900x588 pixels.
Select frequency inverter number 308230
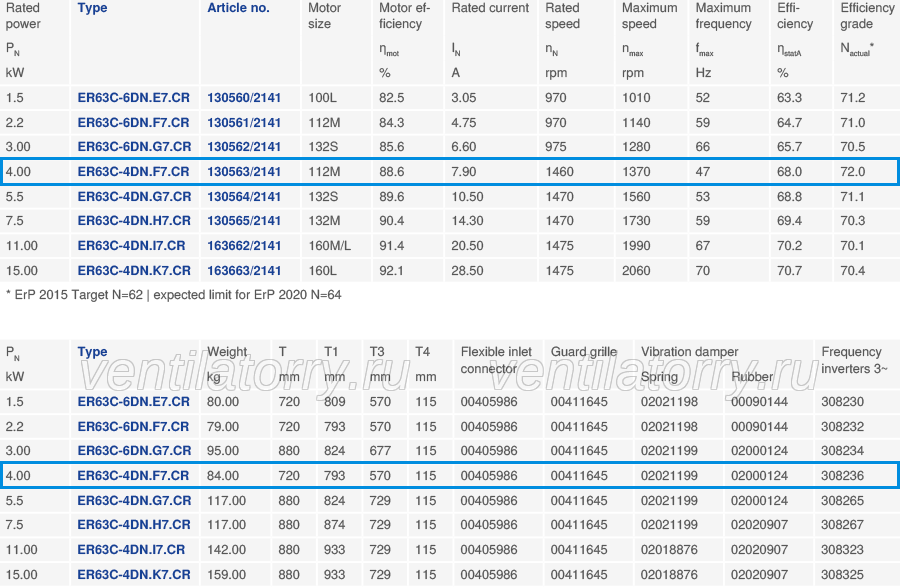[x=842, y=401]
